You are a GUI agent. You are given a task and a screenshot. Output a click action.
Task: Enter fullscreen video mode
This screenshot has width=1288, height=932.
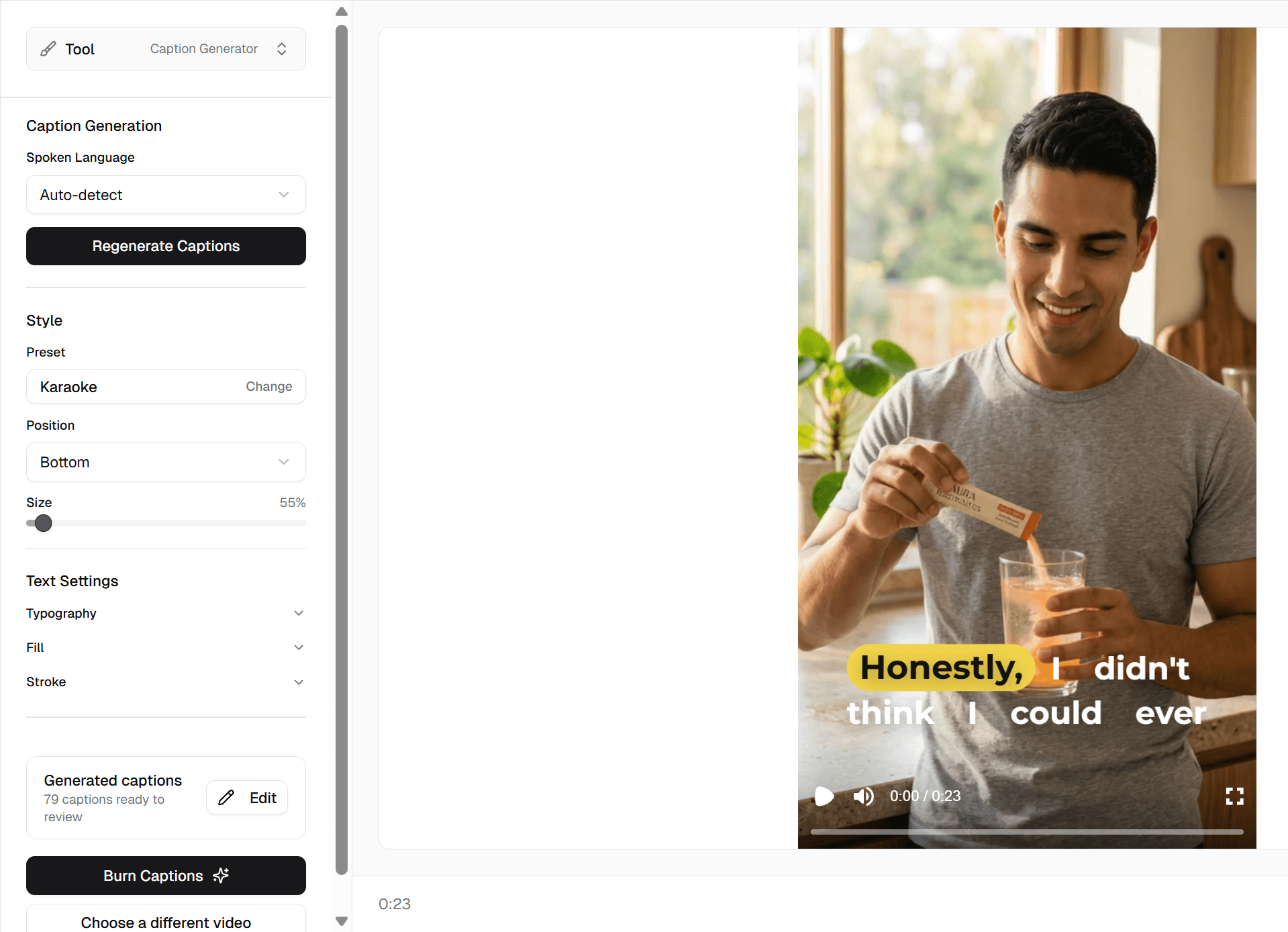coord(1234,796)
